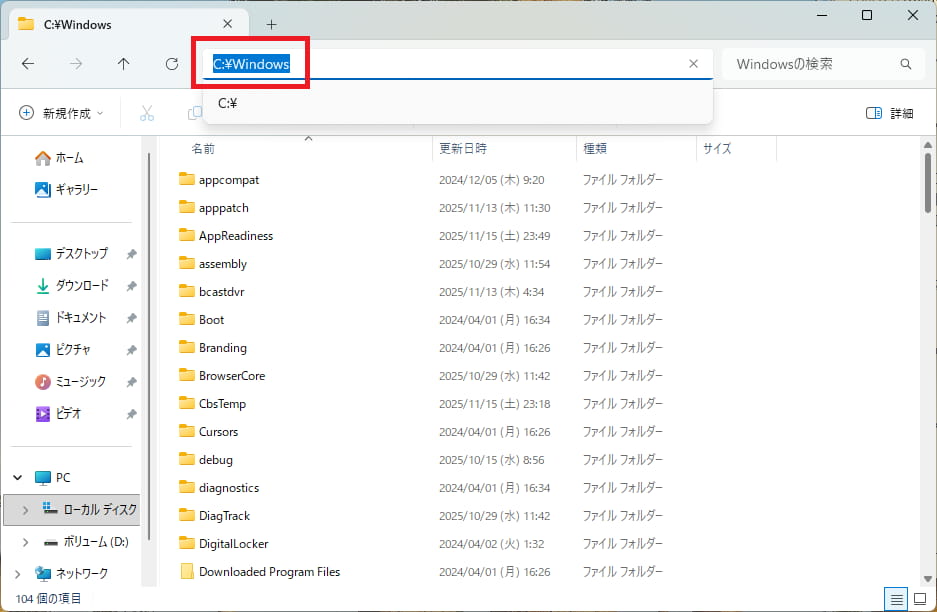Viewport: 937px width, 612px height.
Task: Open a new tab with plus button
Action: pyautogui.click(x=271, y=24)
